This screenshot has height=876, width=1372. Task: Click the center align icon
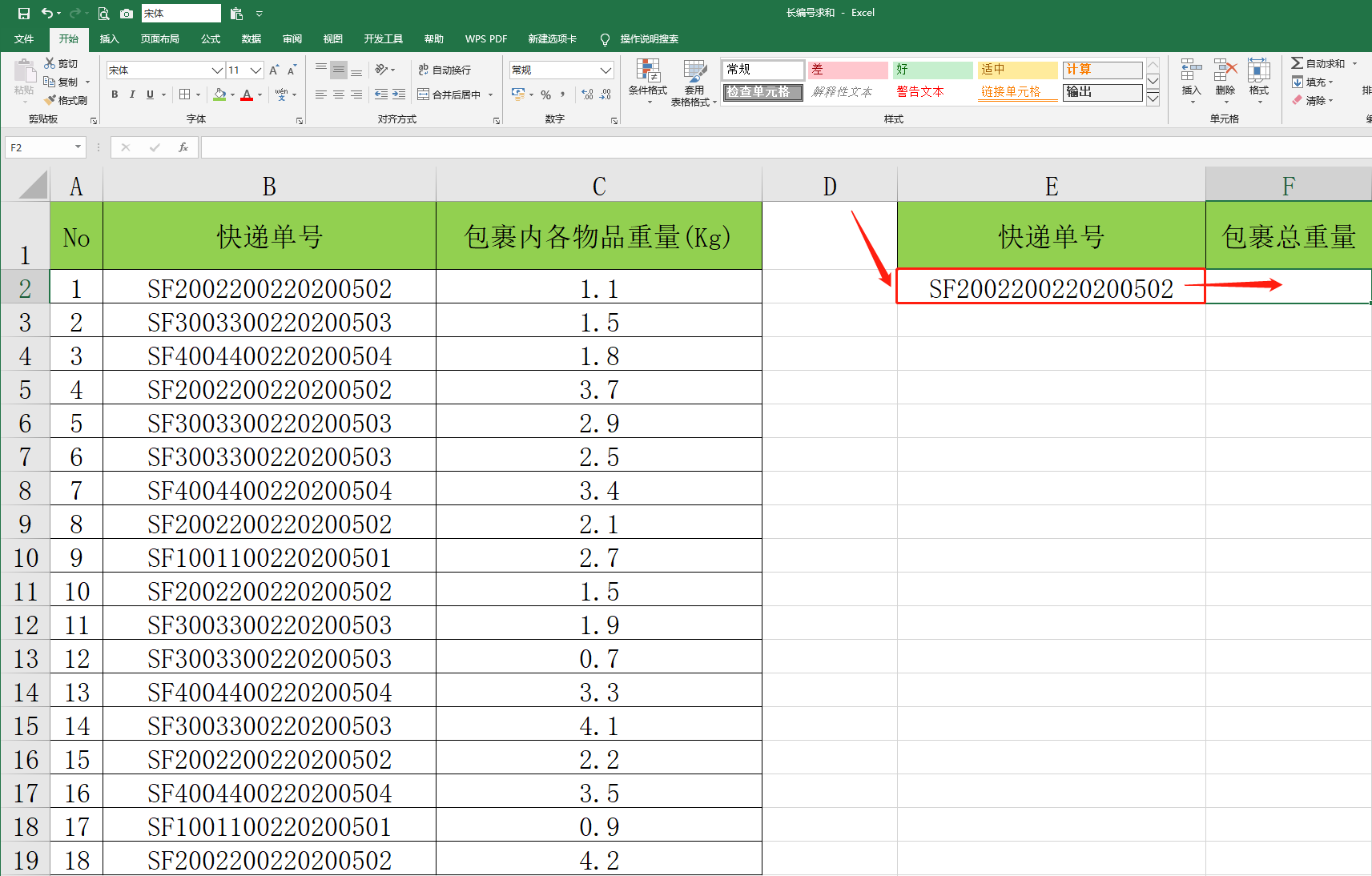click(x=339, y=94)
